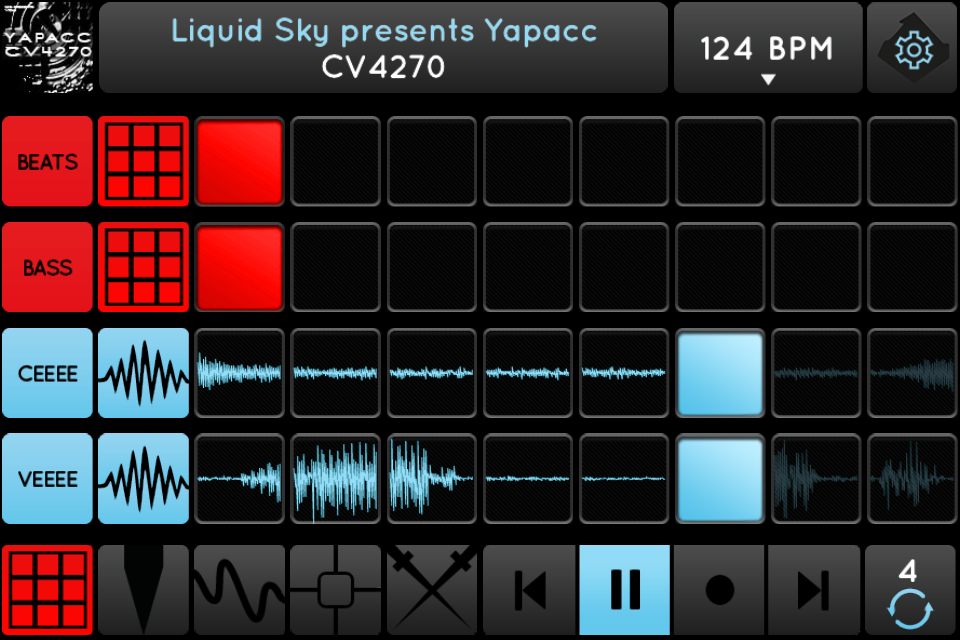
Task: Toggle the highlighted blue clip in CEEEE row
Action: click(720, 373)
